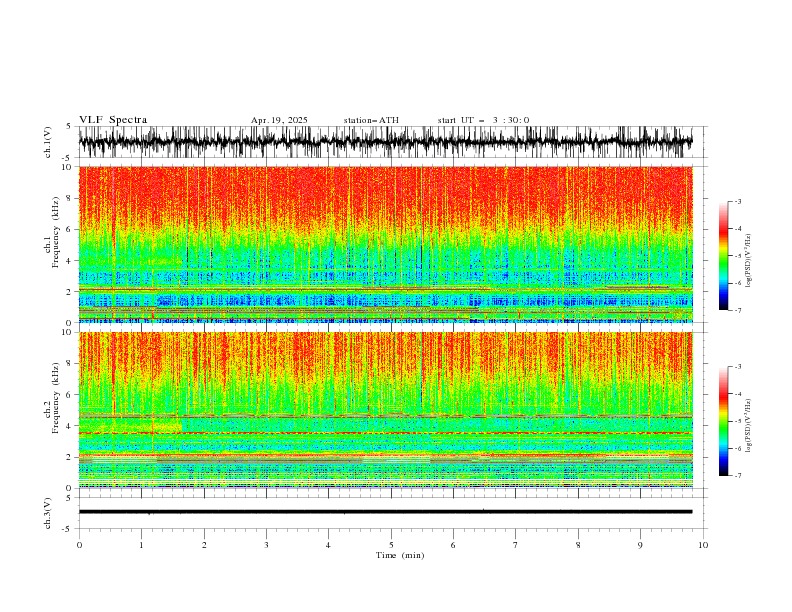Click time axis tick label "0"

(79, 545)
